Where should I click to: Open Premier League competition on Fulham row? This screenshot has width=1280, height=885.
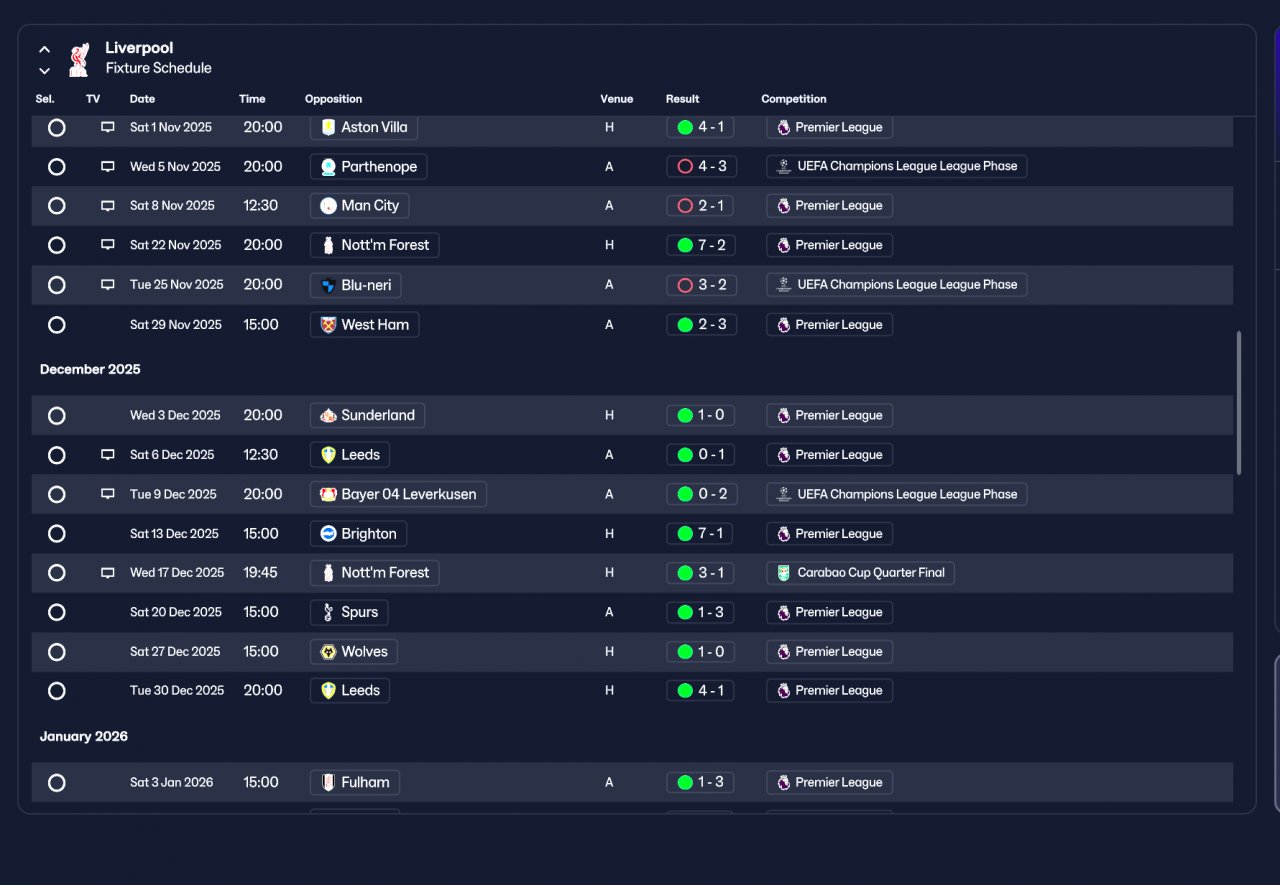click(x=829, y=783)
